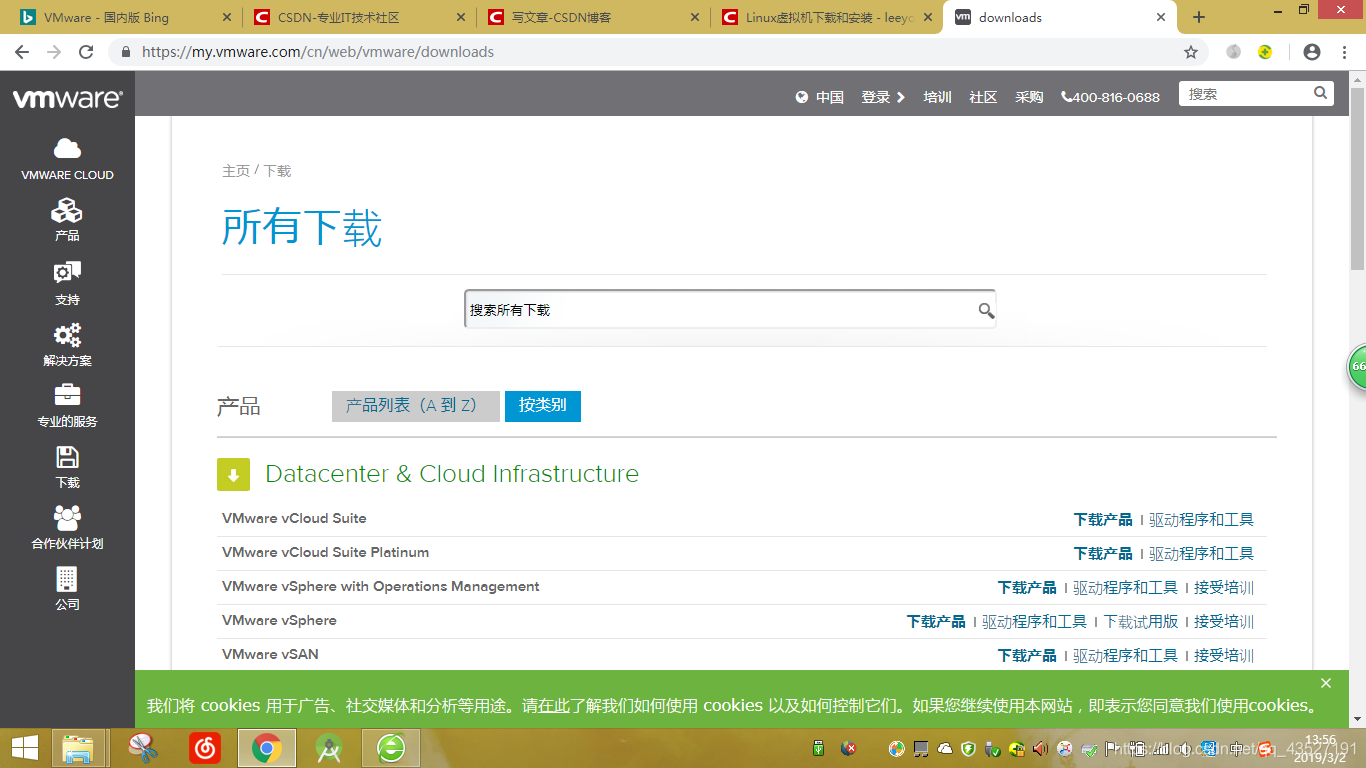Screen dimensions: 1366x768
Task: Click the phone number 400-816-0688
Action: pyautogui.click(x=1111, y=97)
